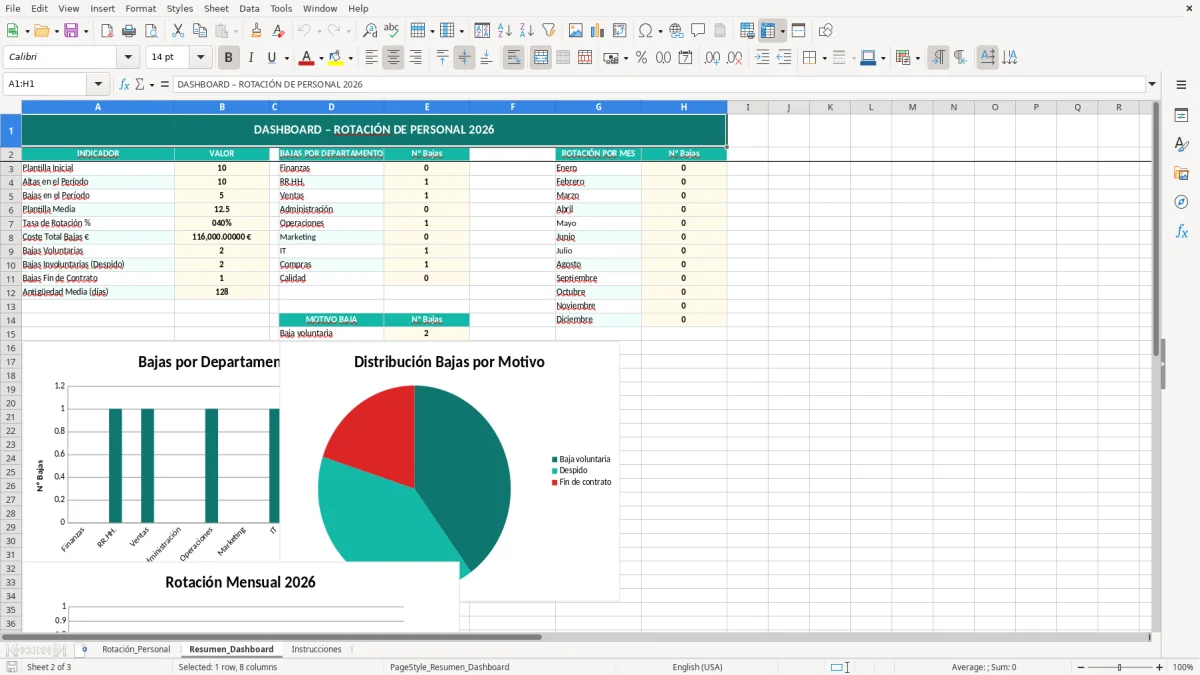Open the sidebar Gallery panel

coord(1181,173)
